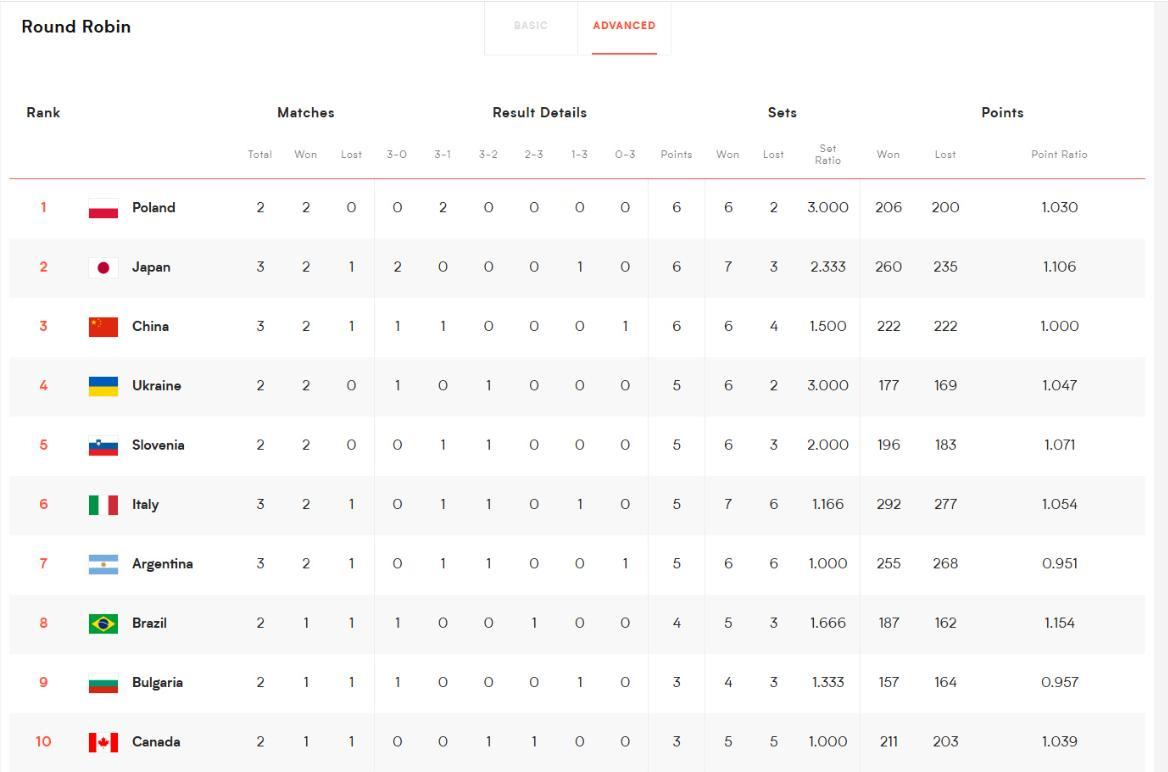The height and width of the screenshot is (772, 1168).
Task: Open the Argentina team name link
Action: pyautogui.click(x=162, y=564)
